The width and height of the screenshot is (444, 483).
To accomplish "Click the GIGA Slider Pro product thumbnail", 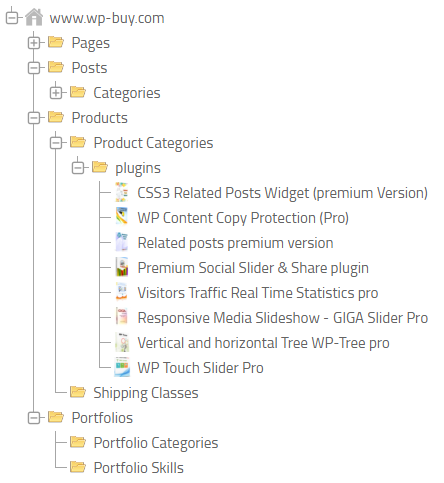I will tap(122, 317).
